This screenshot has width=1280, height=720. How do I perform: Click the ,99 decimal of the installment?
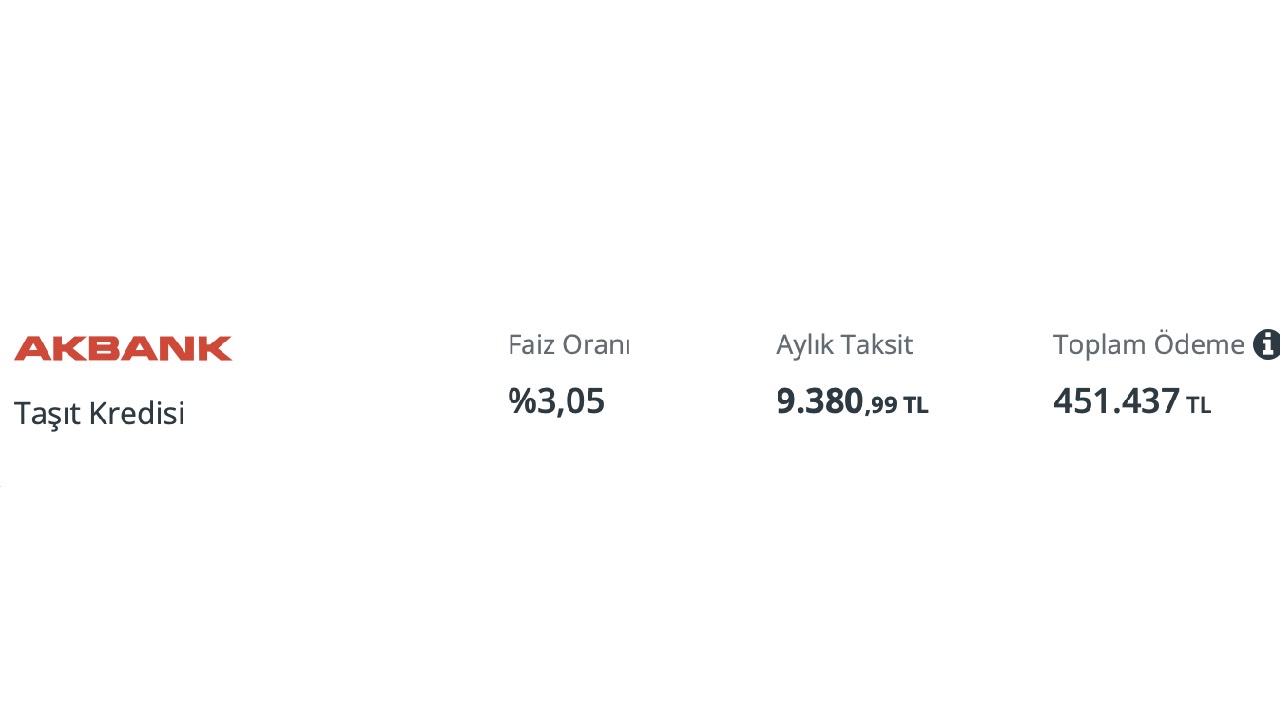pos(881,406)
